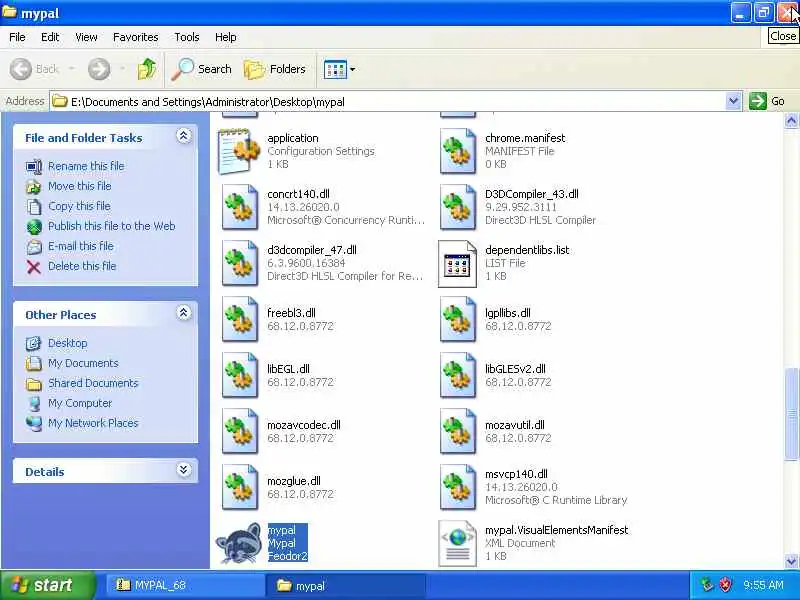Screen dimensions: 800x600
Task: Select the msvcp140.dll file icon
Action: point(458,488)
